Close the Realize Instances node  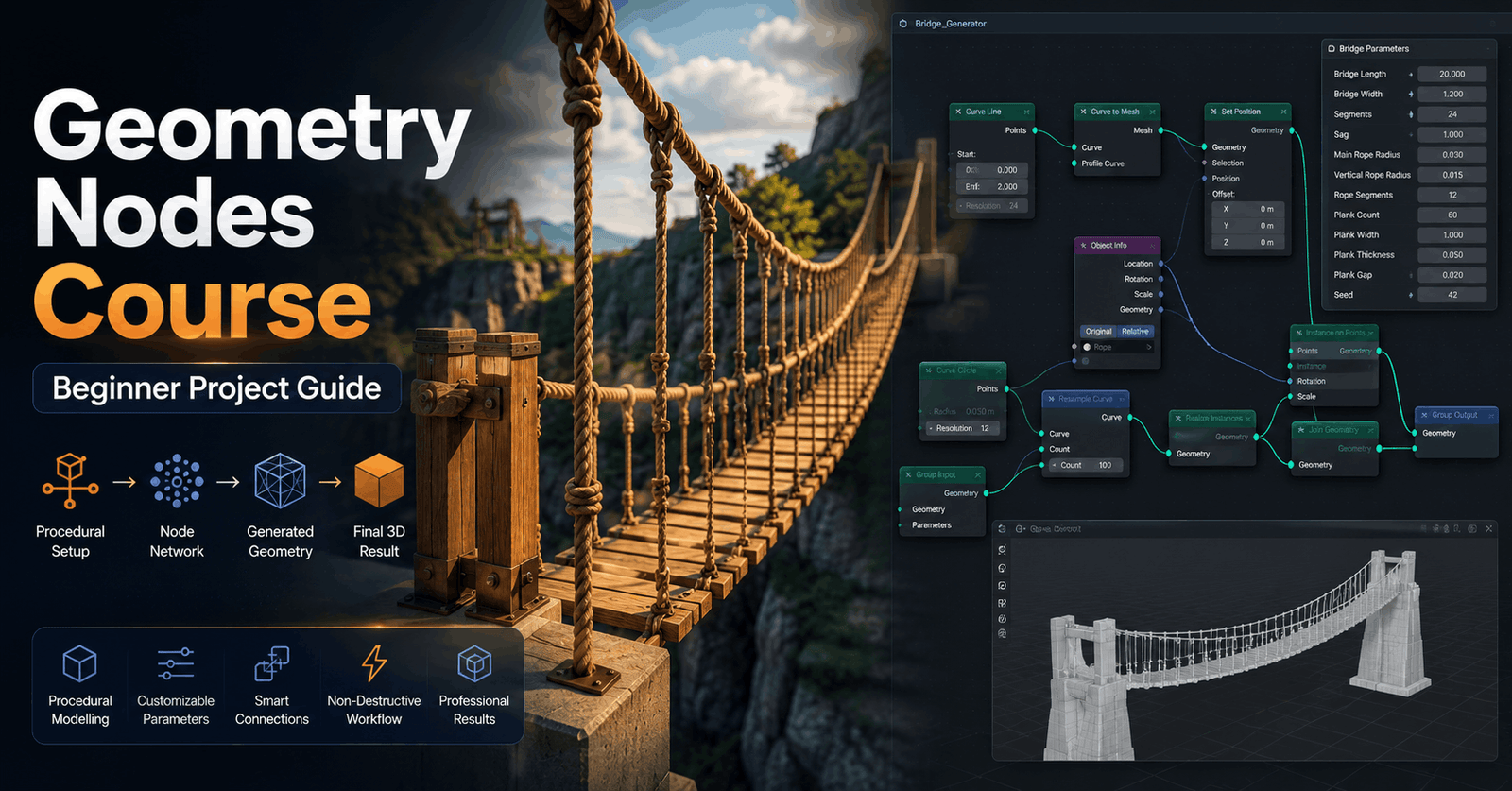pyautogui.click(x=1248, y=419)
